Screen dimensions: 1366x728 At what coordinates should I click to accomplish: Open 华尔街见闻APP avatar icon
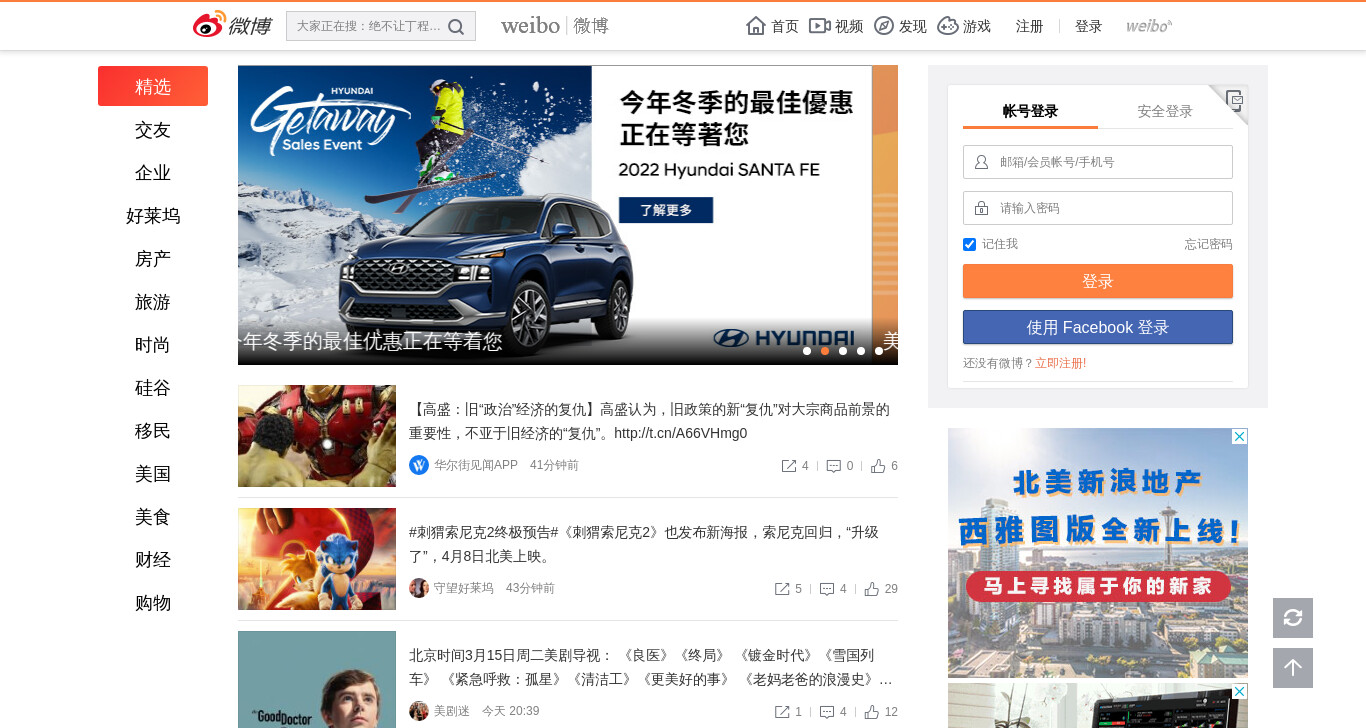pos(419,465)
